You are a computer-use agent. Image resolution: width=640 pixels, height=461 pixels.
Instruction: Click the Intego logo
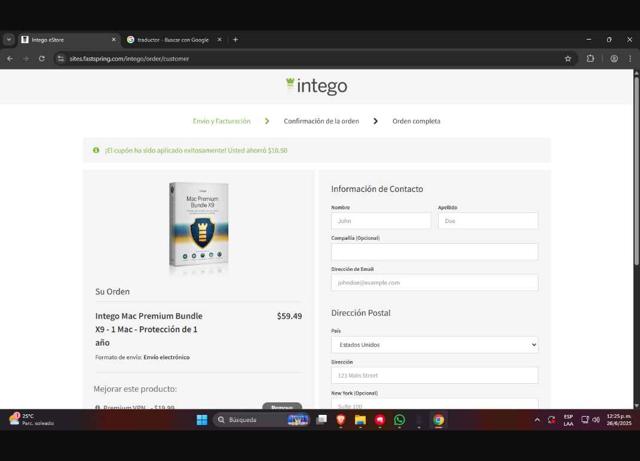[317, 86]
